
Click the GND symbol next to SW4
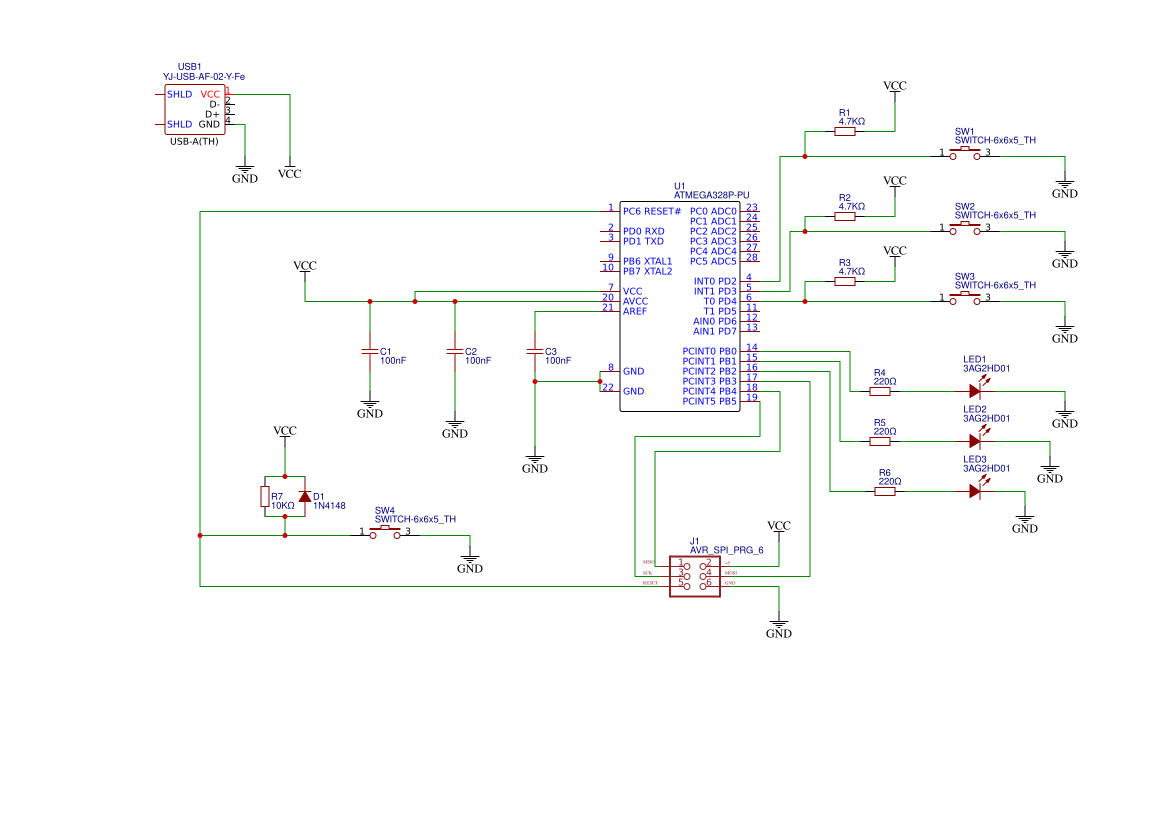click(470, 564)
